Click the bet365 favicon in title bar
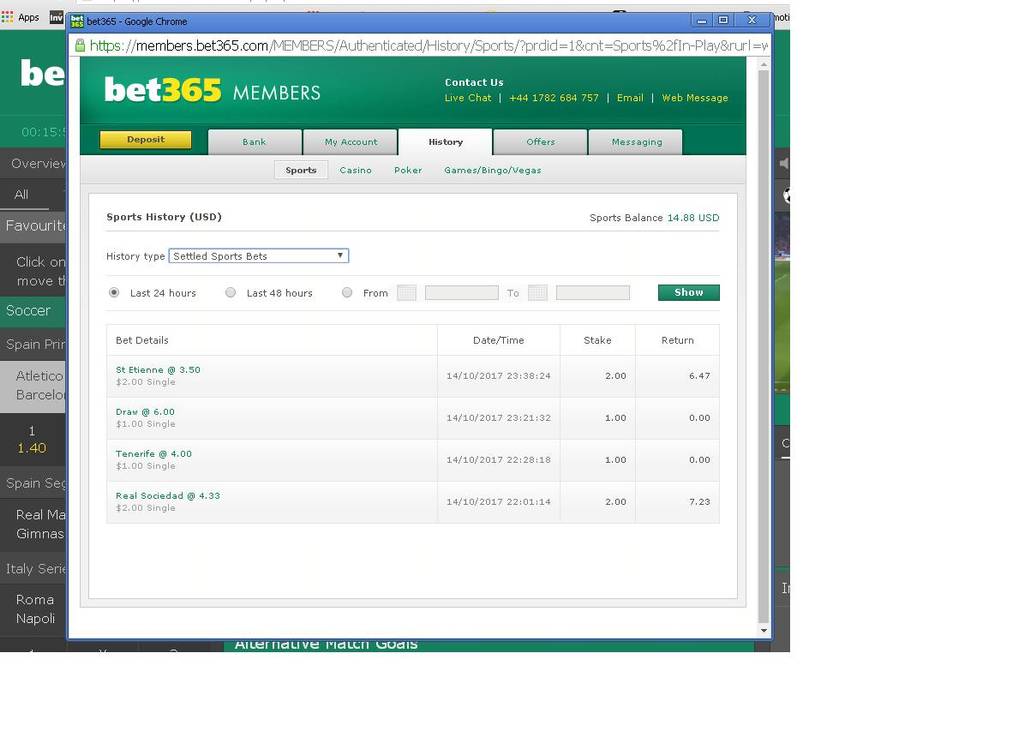Viewport: 1024px width, 737px height. point(77,21)
